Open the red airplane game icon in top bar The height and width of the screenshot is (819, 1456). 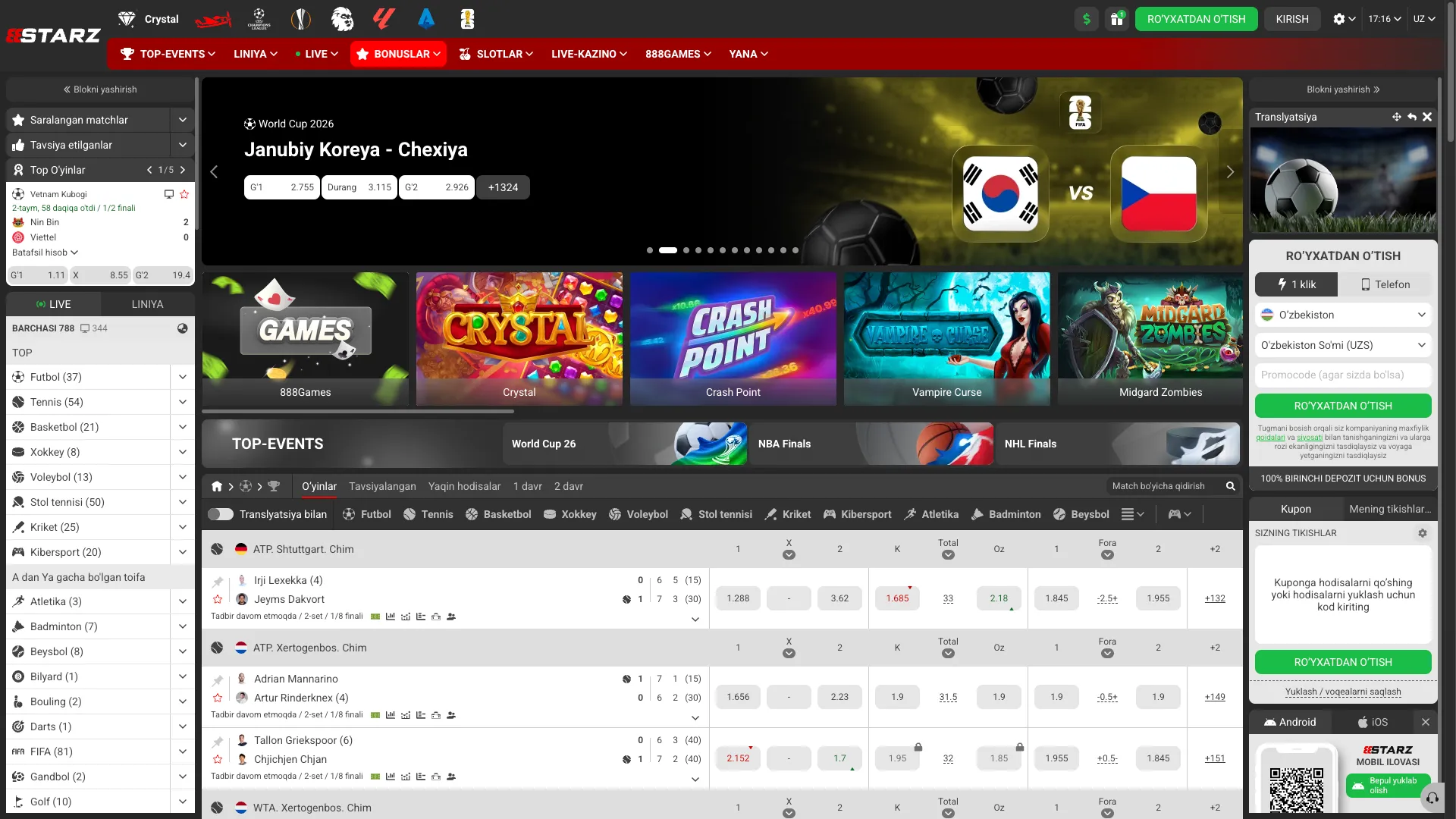213,19
